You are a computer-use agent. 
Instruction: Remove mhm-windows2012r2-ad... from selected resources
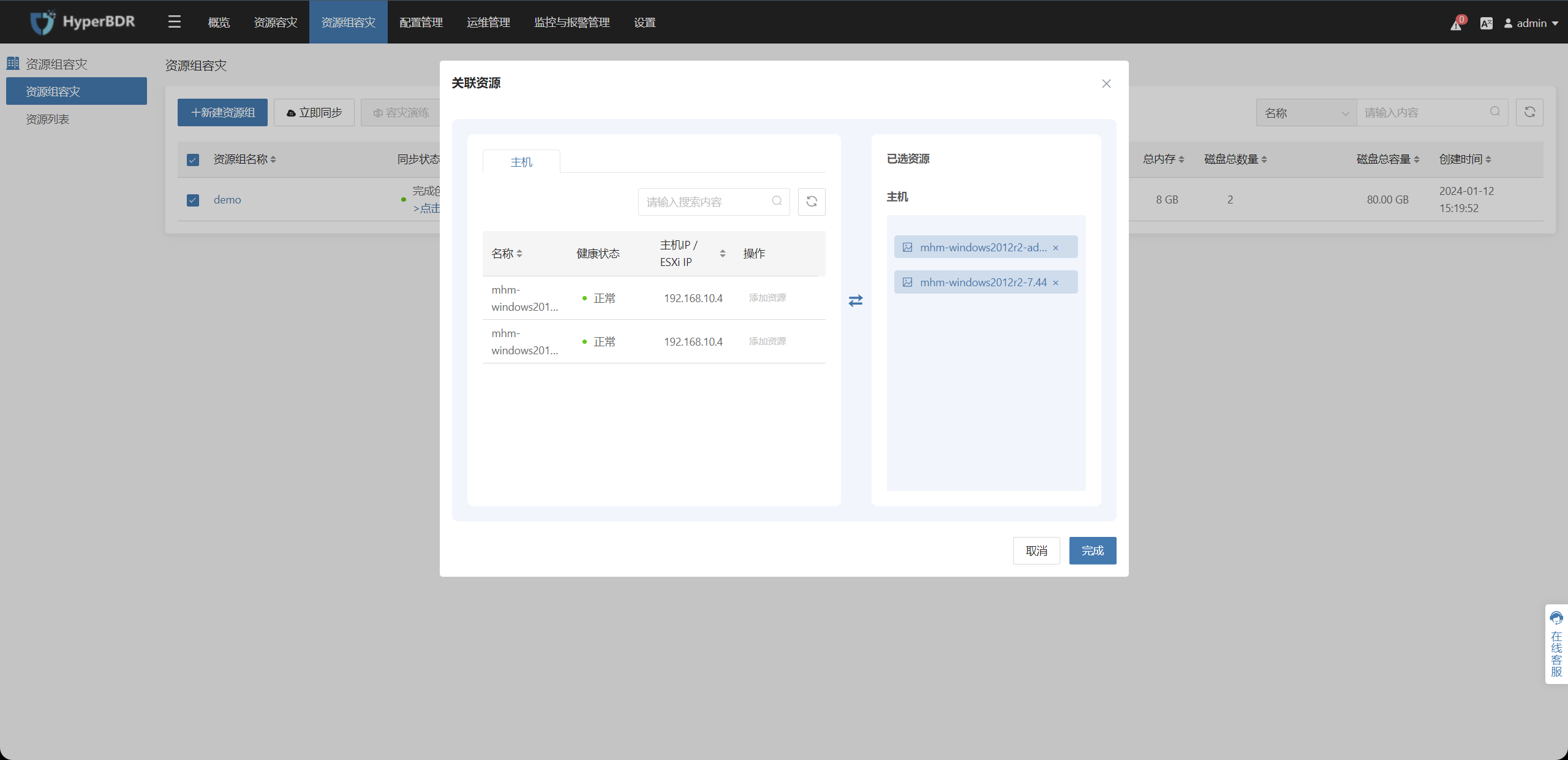(1055, 248)
